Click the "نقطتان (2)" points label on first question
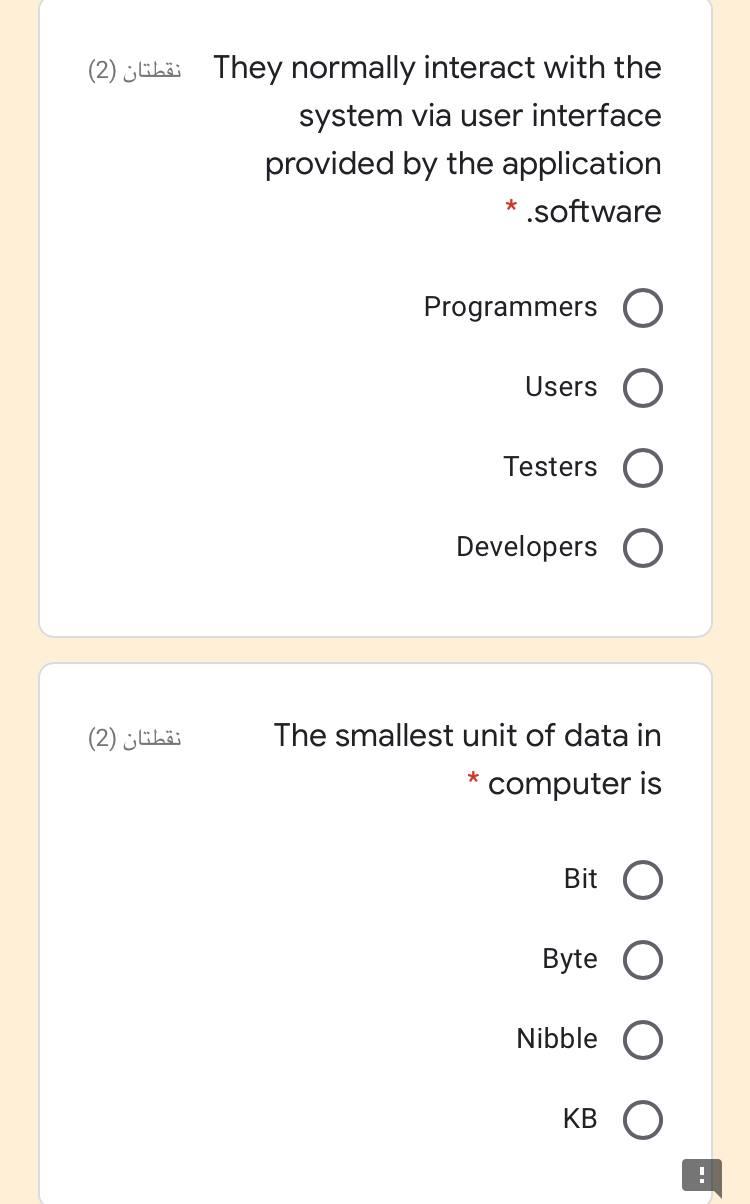The image size is (750, 1204). 134,71
